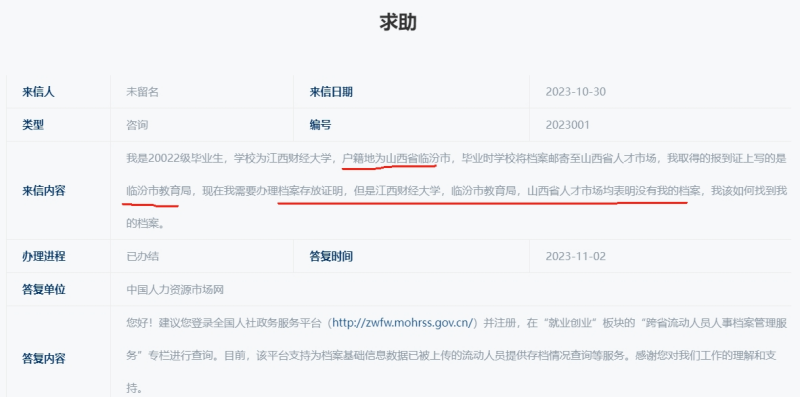This screenshot has height=397, width=800.
Task: Open the zwfw.mohrss.gov.cn link
Action: click(x=404, y=322)
